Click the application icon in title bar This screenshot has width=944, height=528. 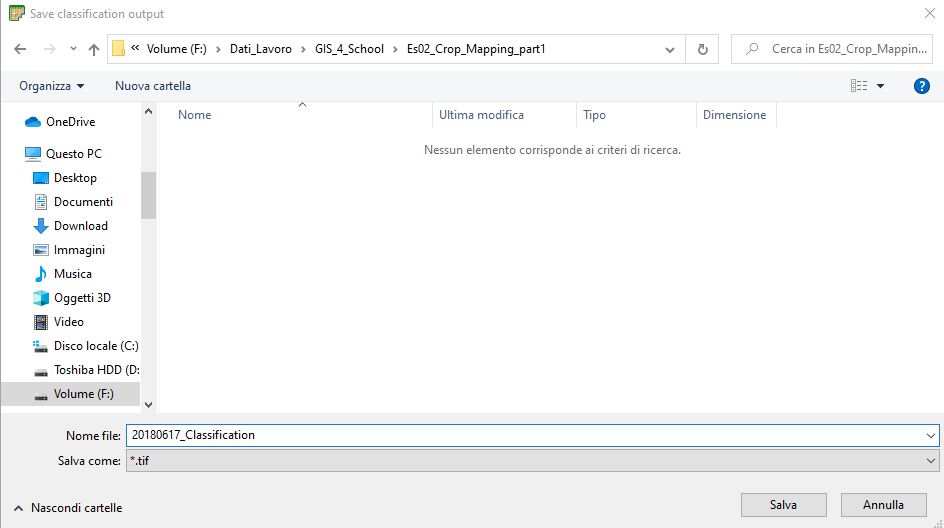point(17,13)
